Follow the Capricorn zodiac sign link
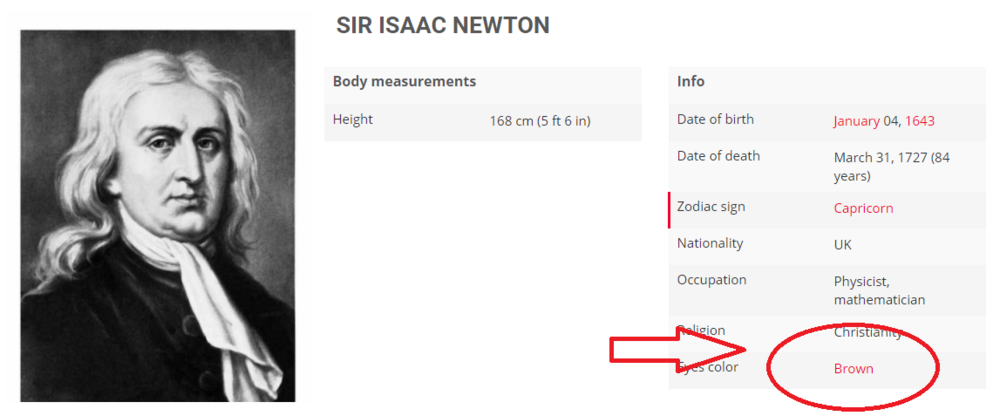 864,209
